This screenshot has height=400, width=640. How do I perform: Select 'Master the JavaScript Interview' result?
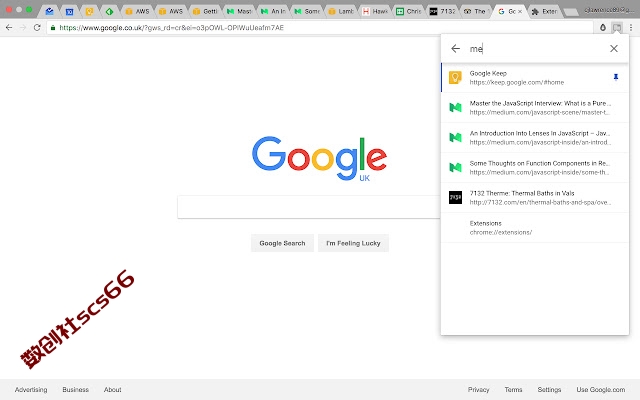[535, 108]
